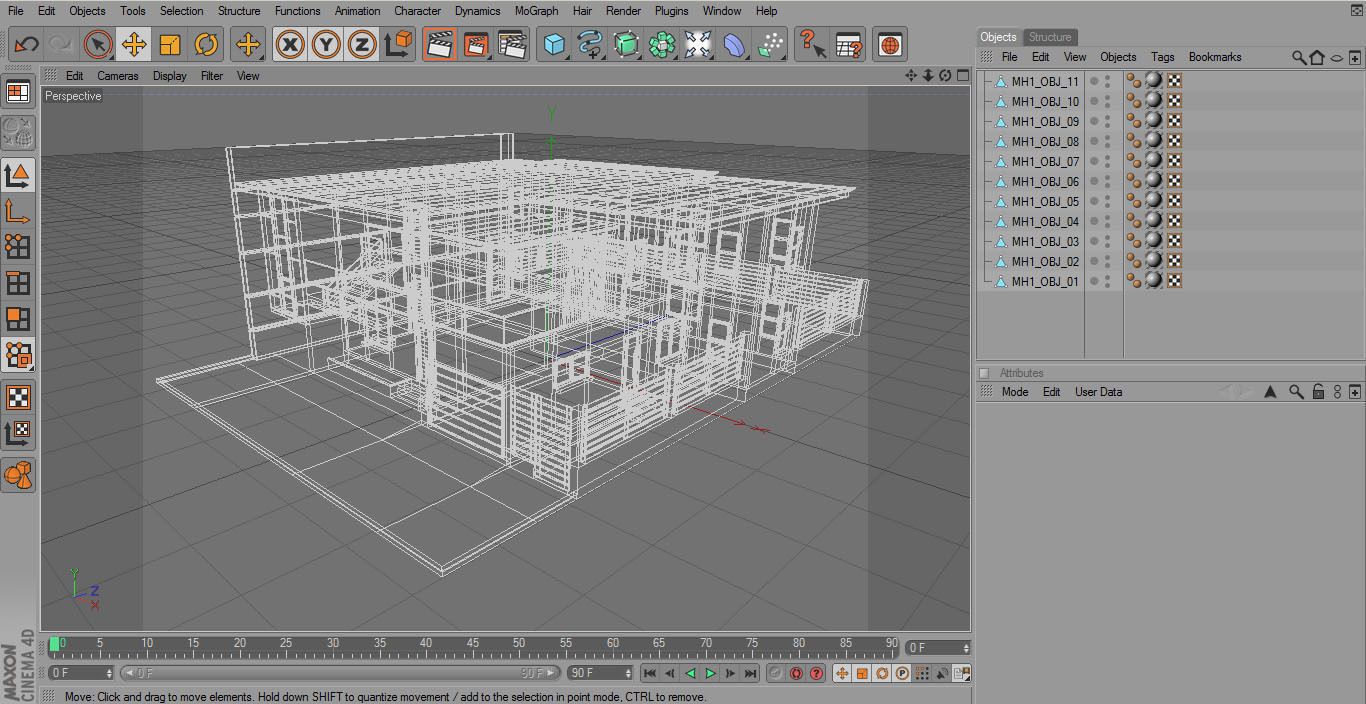1366x704 pixels.
Task: Open the viewport Cameras menu
Action: point(118,75)
